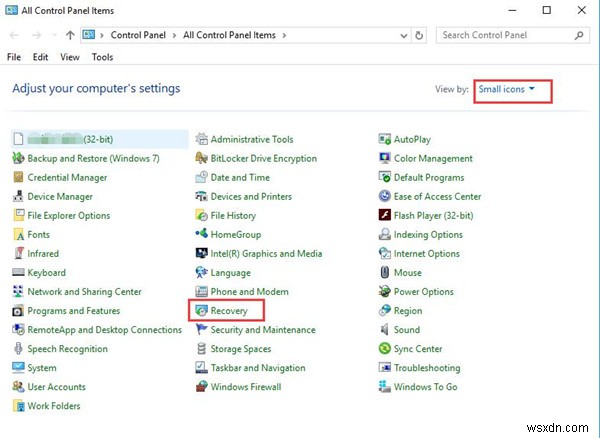The height and width of the screenshot is (438, 600).
Task: Click the Flash Player (32-bit) icon
Action: (x=385, y=215)
